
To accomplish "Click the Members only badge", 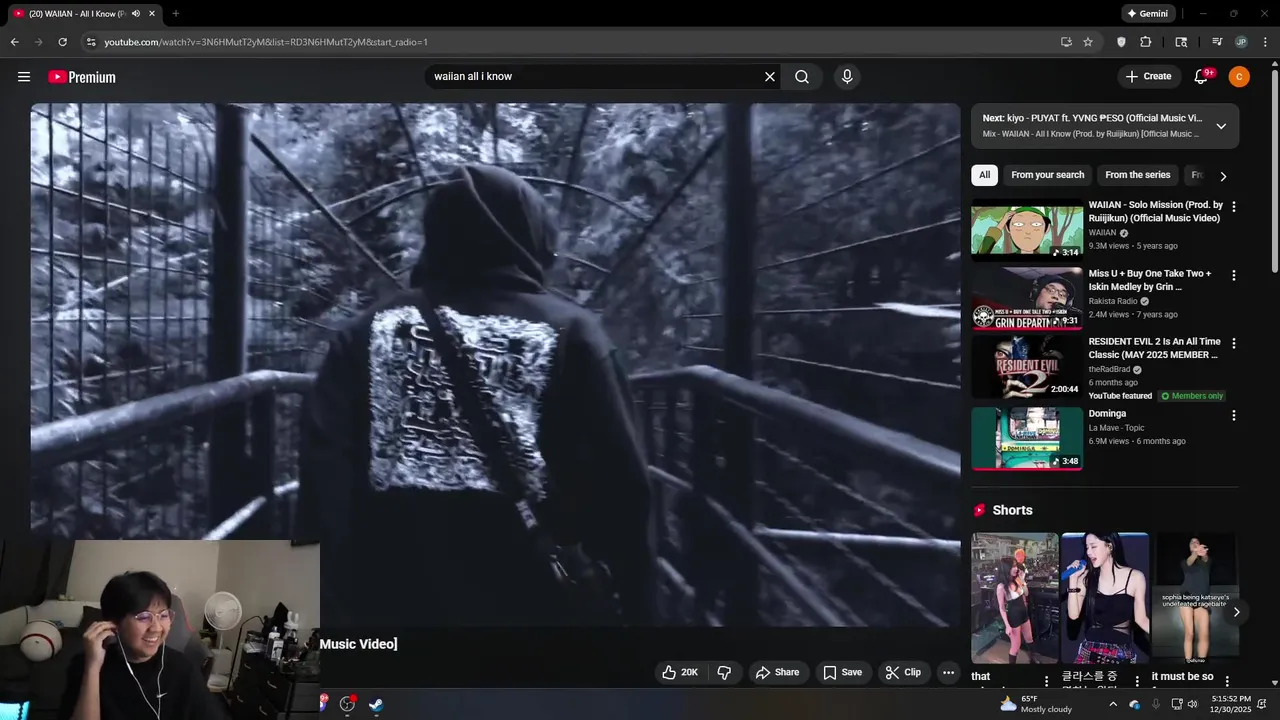I will (1192, 396).
